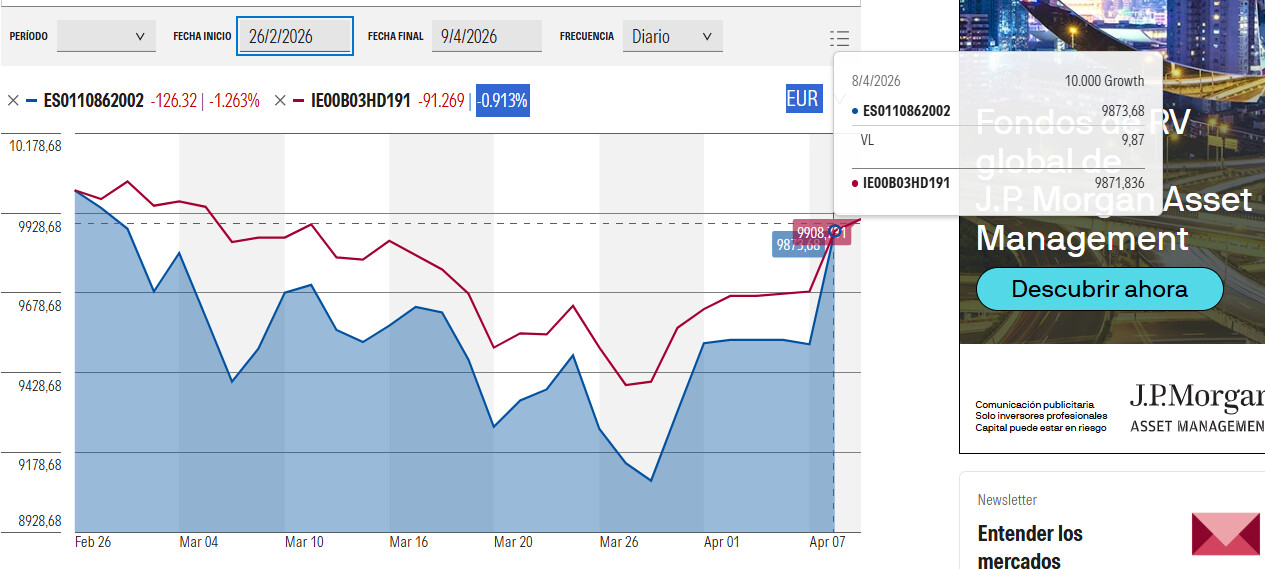
Task: Click the blue line marker beside ES0110862002
Action: tap(32, 100)
